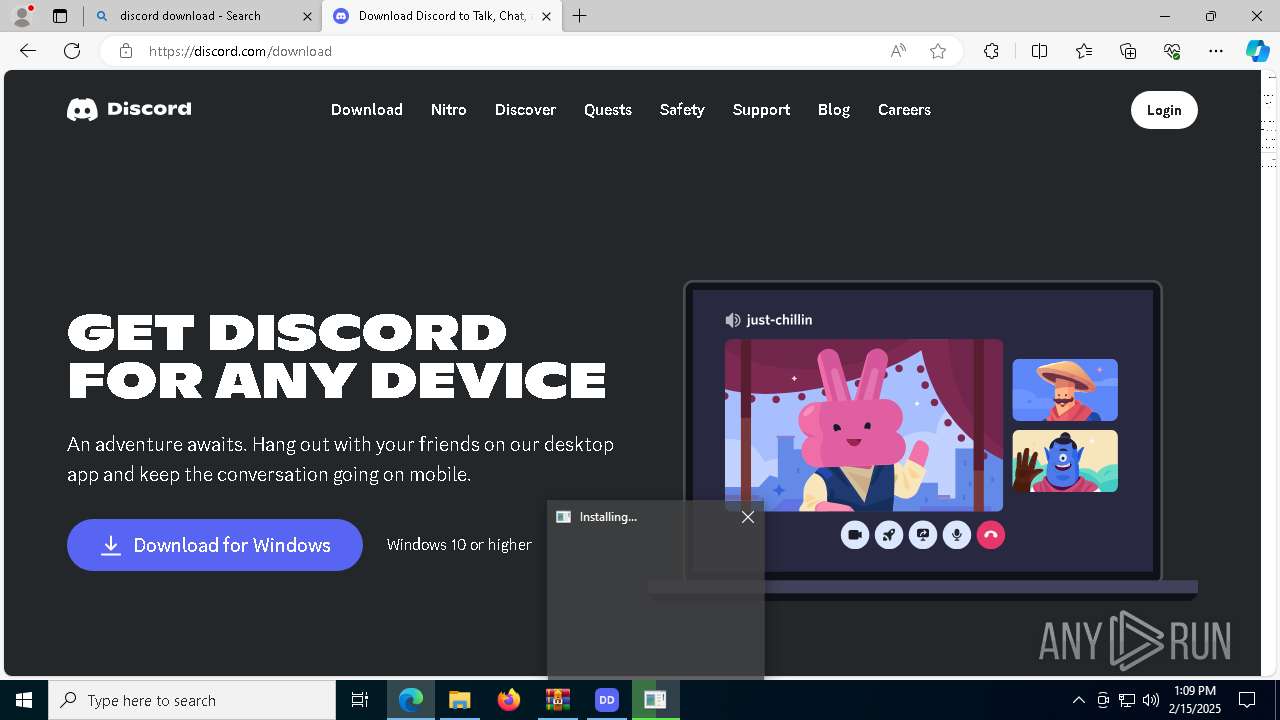The height and width of the screenshot is (720, 1280).
Task: Go to the Quests page
Action: [x=608, y=110]
